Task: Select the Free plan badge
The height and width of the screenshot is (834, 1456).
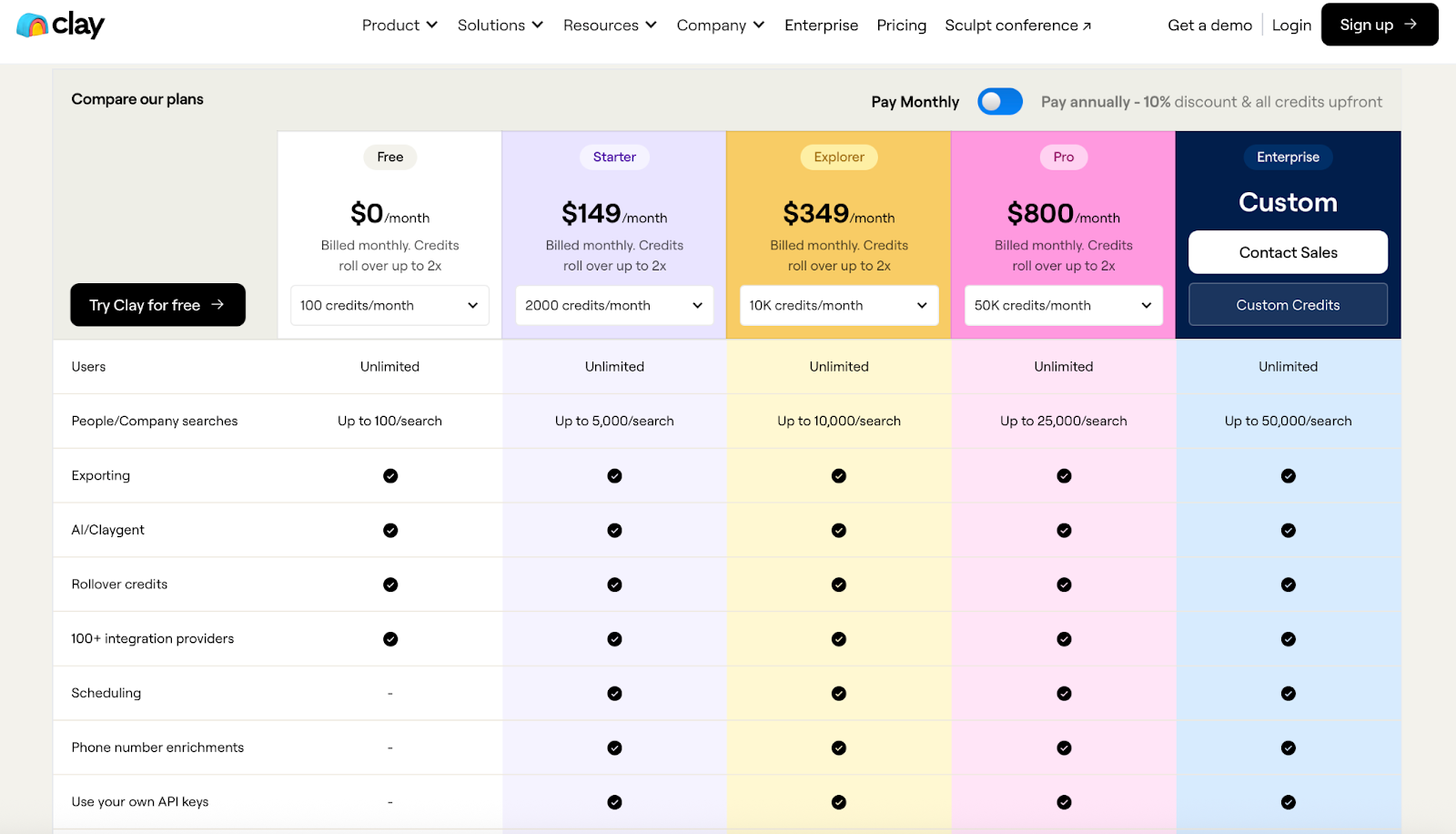Action: click(389, 157)
